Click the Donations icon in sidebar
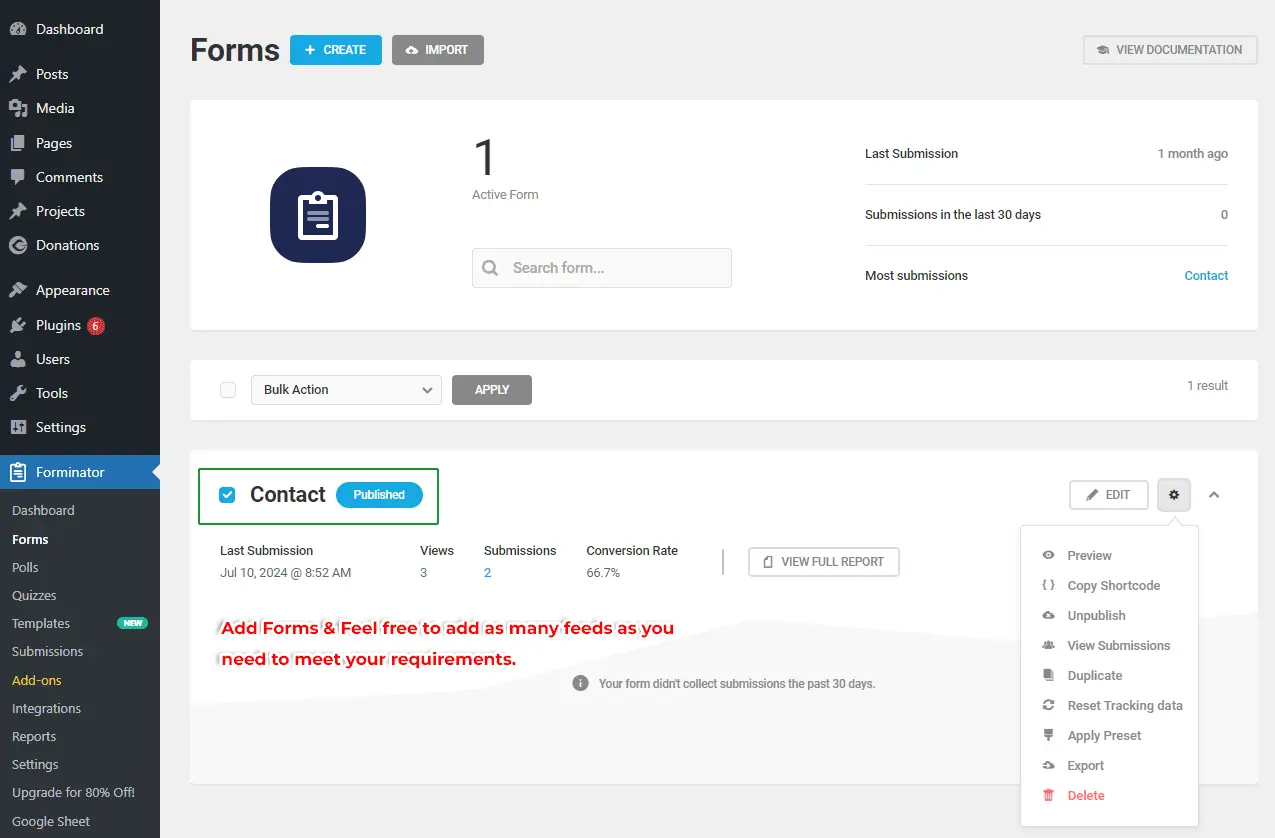The height and width of the screenshot is (838, 1275). pos(18,245)
